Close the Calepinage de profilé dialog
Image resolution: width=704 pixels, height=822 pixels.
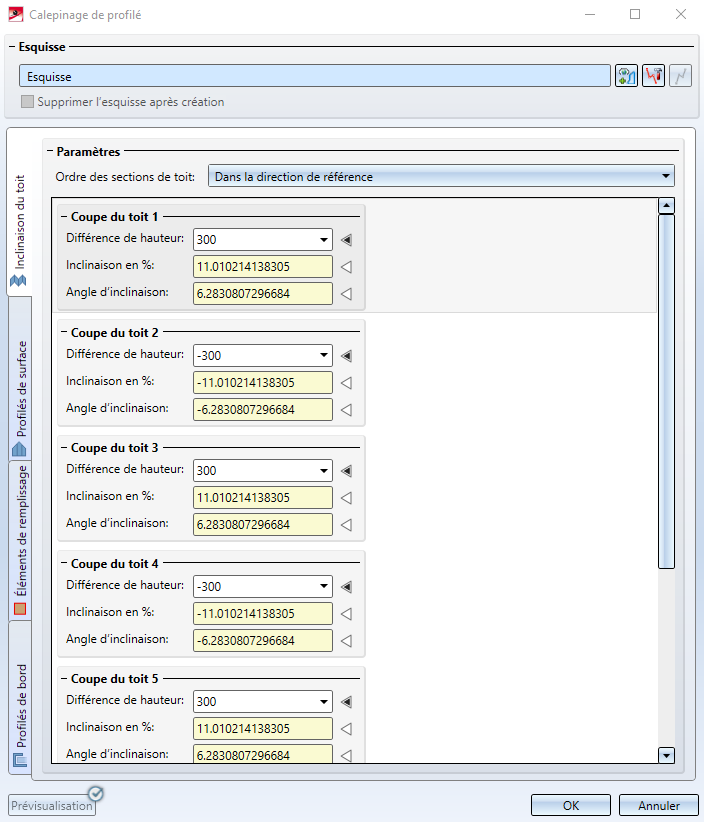point(680,14)
